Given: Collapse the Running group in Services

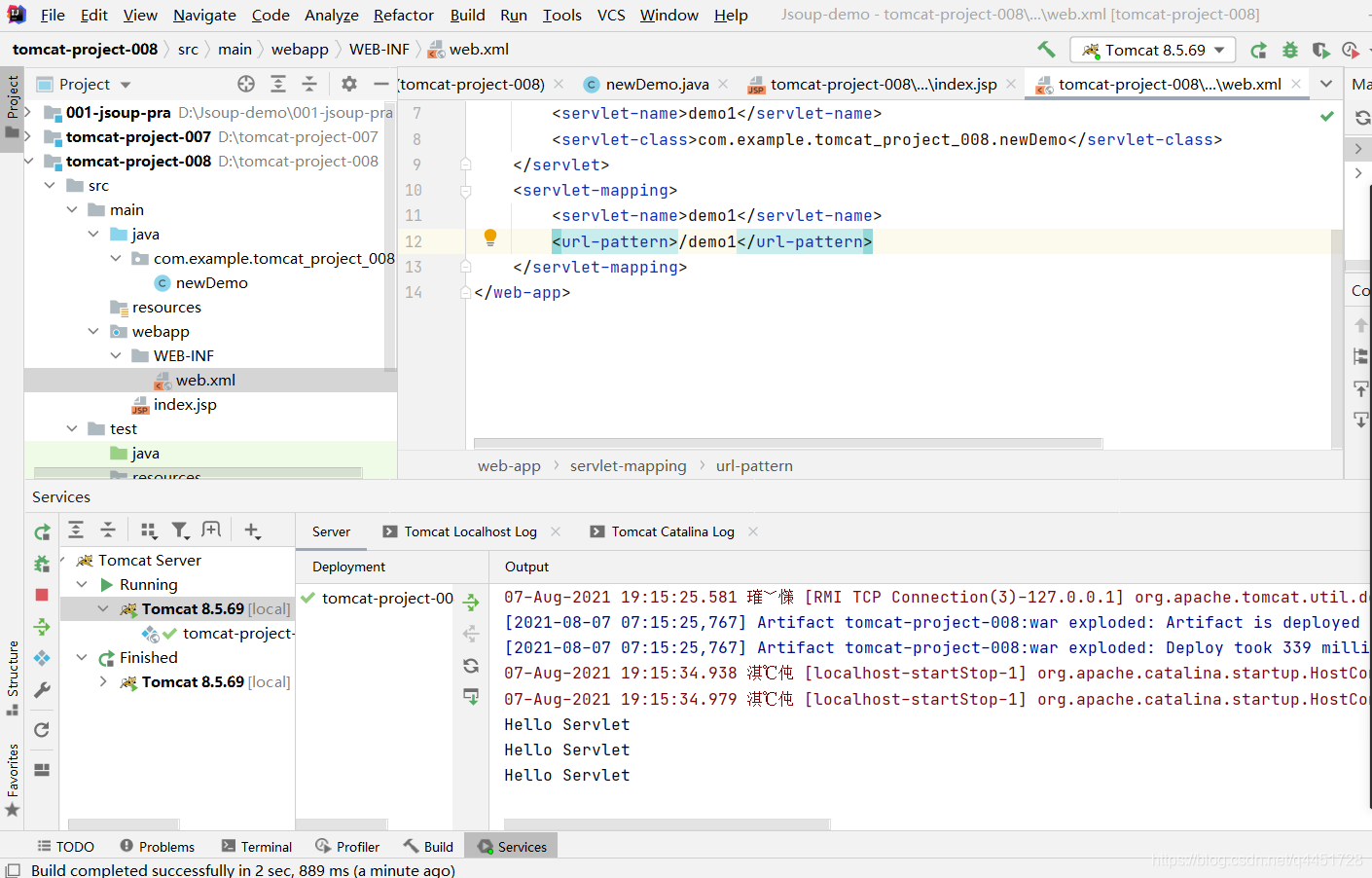Looking at the screenshot, I should click(82, 584).
